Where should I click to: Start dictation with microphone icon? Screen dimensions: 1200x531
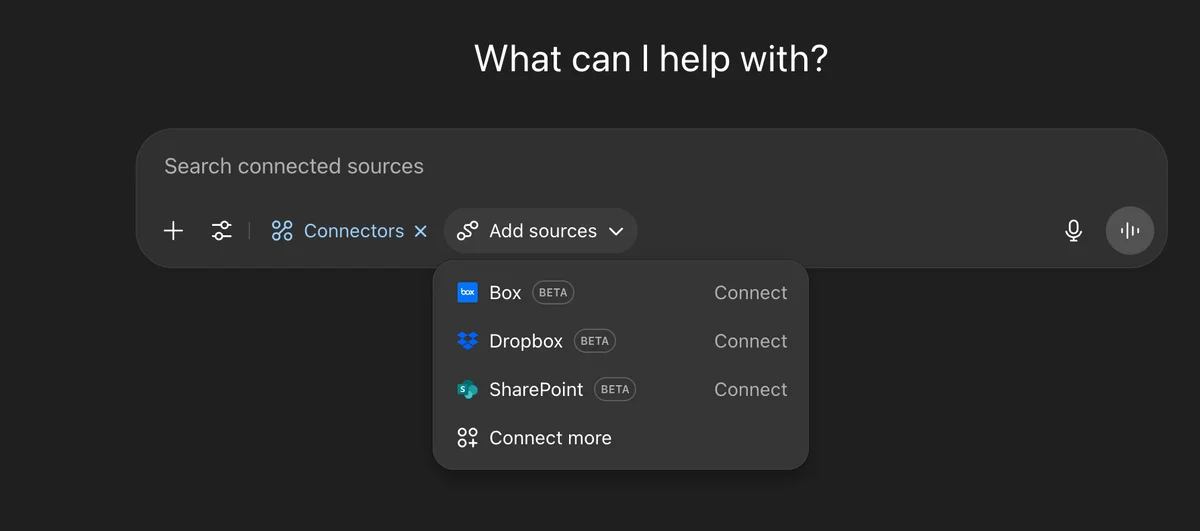pos(1073,231)
